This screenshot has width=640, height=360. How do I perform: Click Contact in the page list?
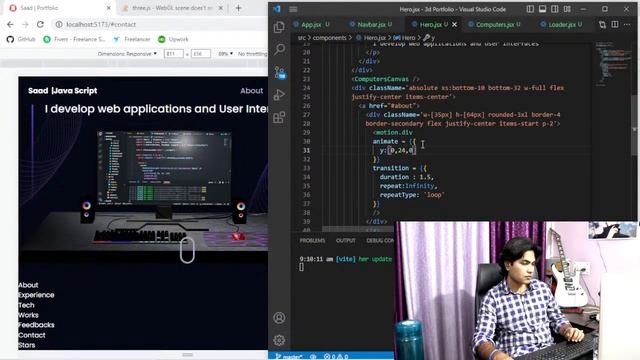coord(31,335)
